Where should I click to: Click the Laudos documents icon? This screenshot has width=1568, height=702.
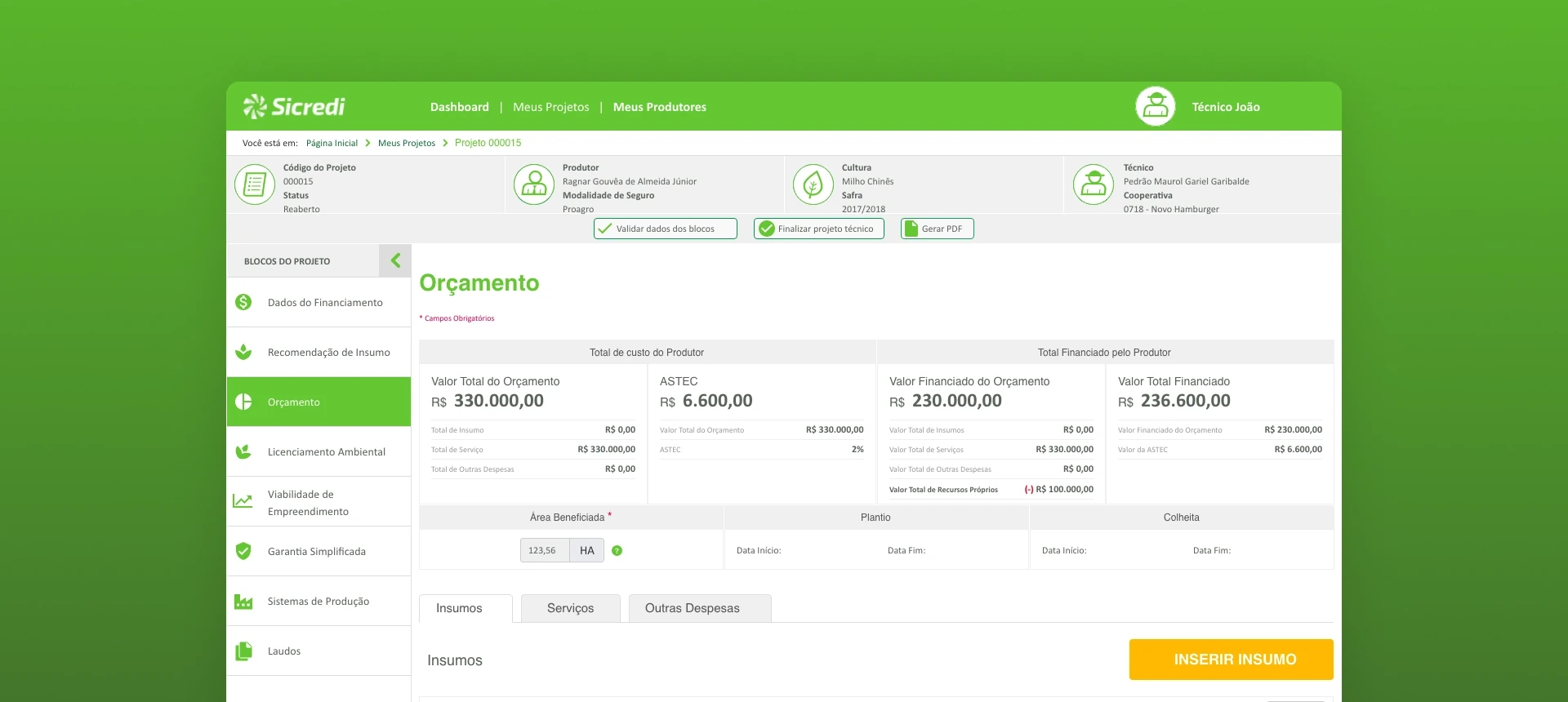(243, 651)
